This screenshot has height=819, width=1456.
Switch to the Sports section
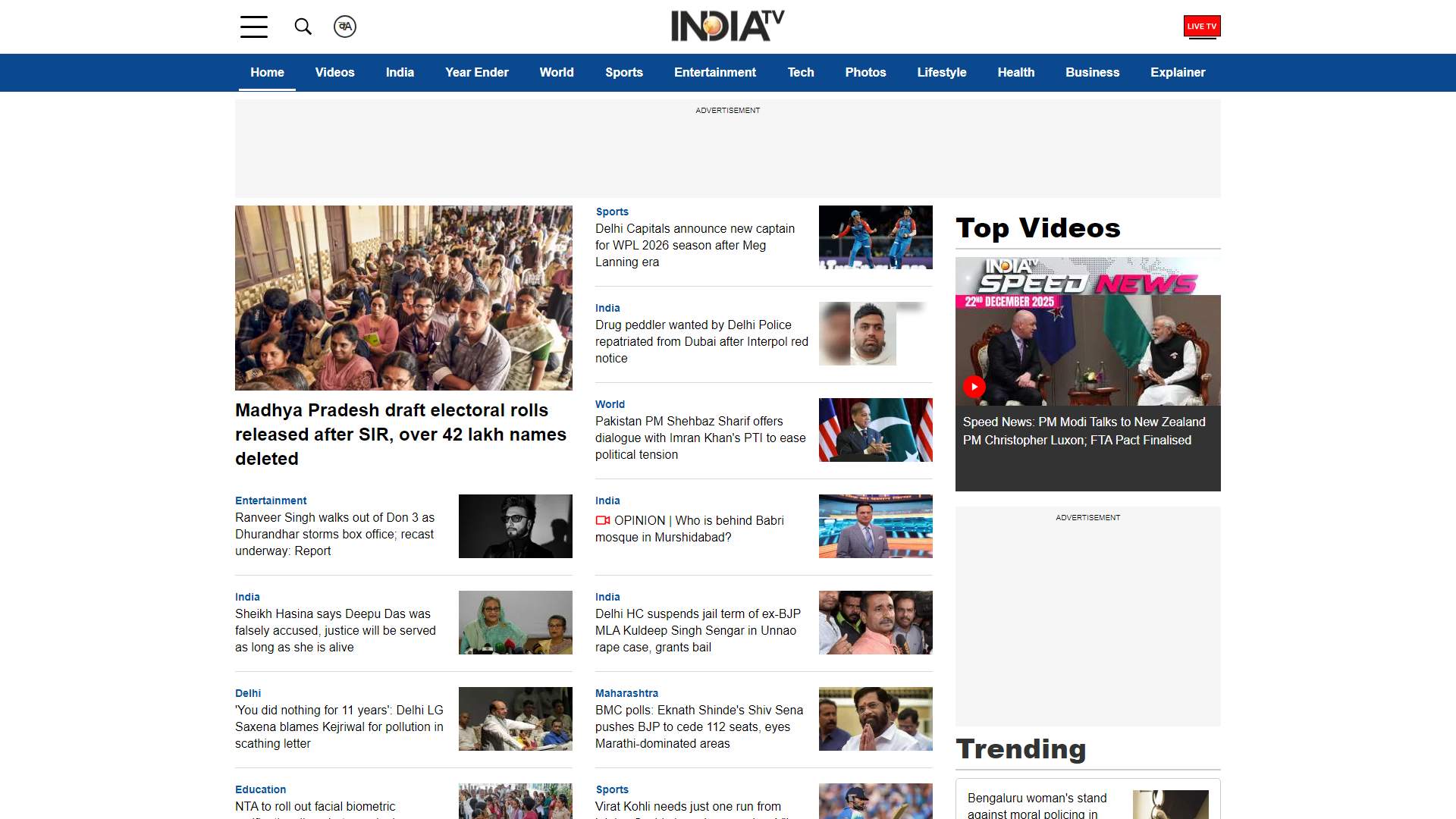[623, 72]
